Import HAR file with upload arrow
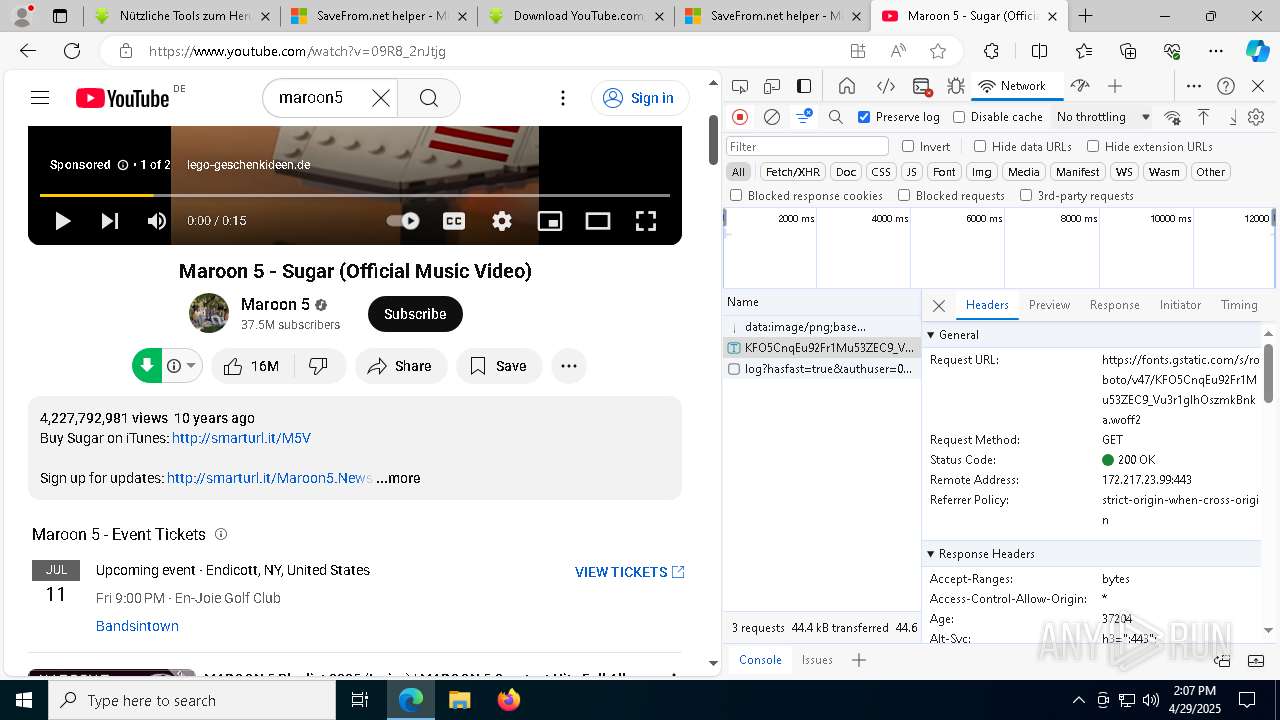Screen dimensions: 1280x720 point(1204,117)
